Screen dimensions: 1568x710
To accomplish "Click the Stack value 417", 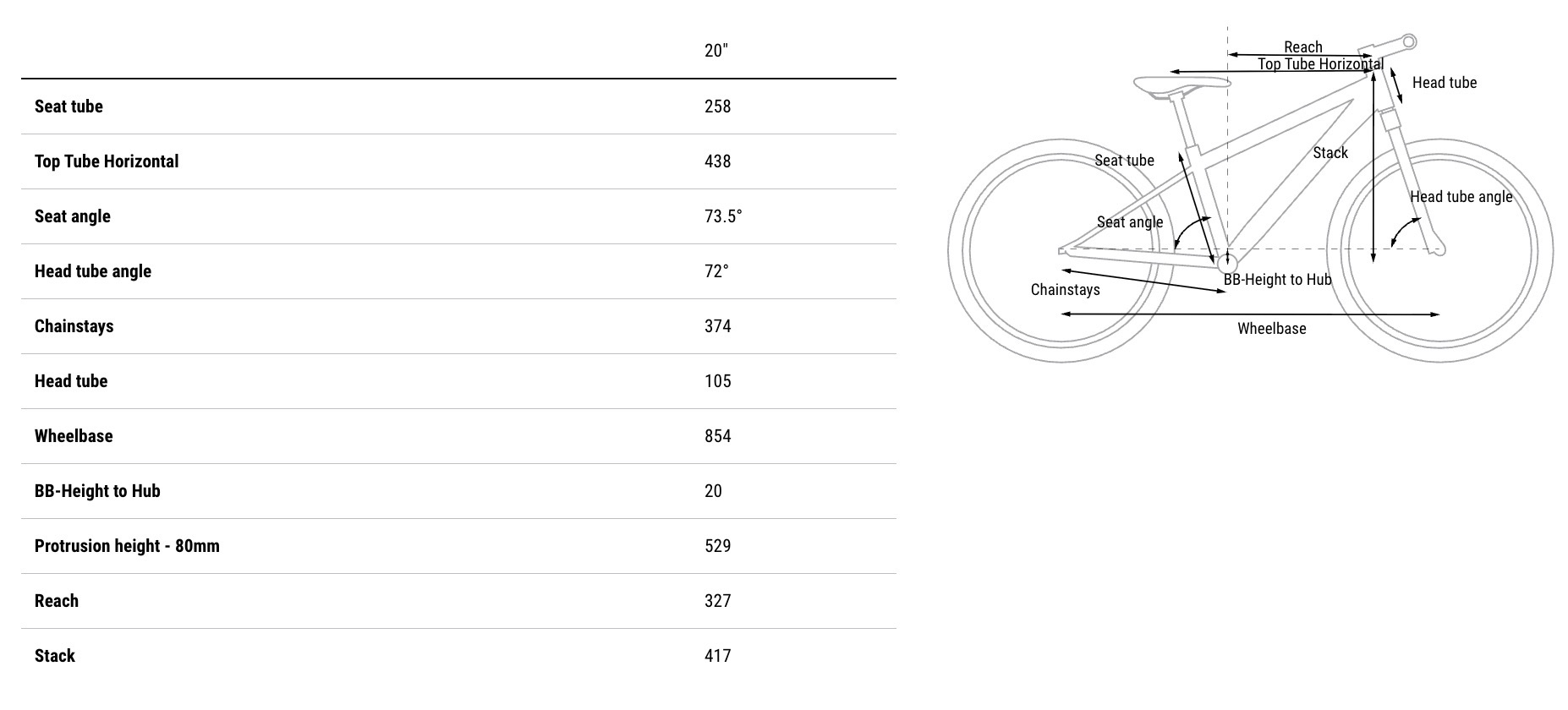I will [717, 656].
